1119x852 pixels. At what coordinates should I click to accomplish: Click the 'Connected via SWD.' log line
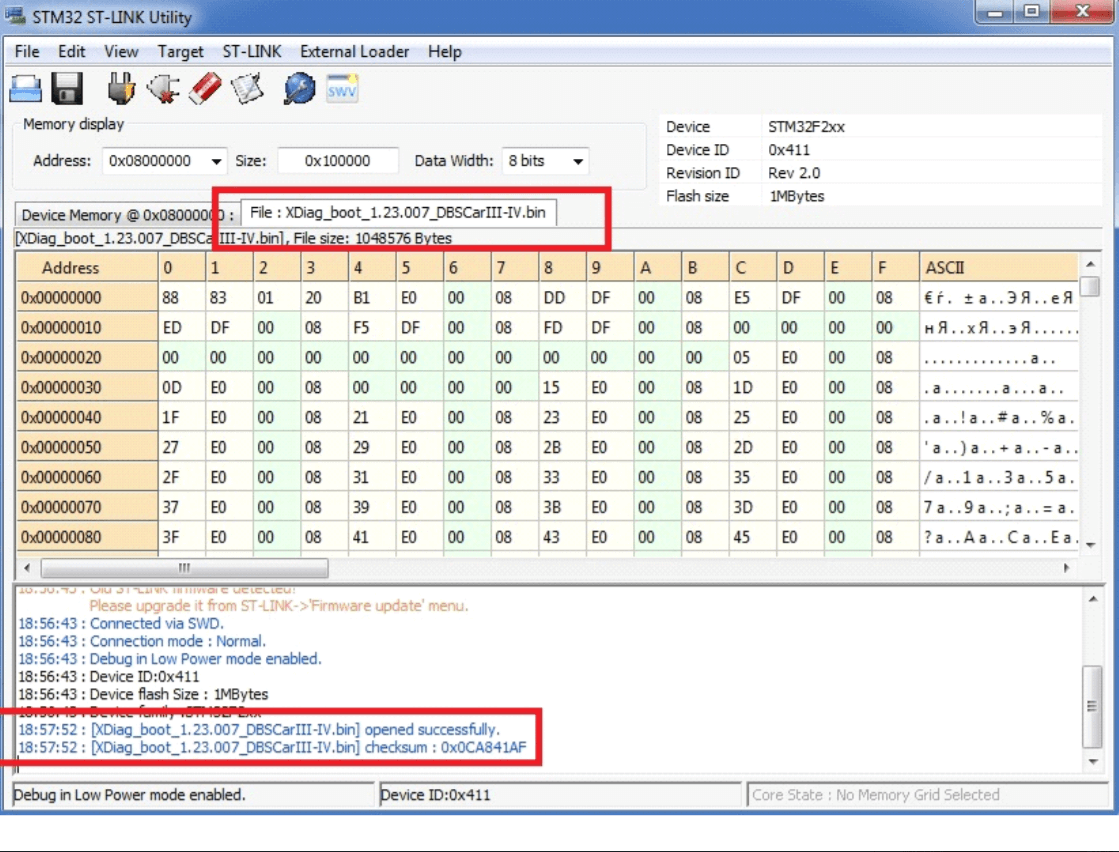(x=121, y=624)
